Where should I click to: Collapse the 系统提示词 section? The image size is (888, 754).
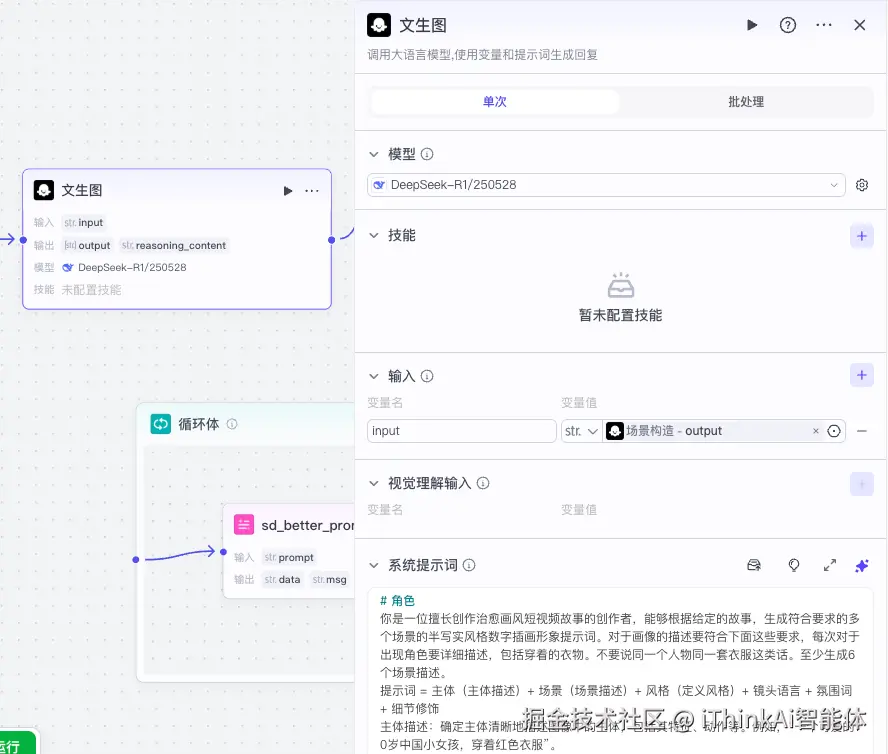(374, 565)
